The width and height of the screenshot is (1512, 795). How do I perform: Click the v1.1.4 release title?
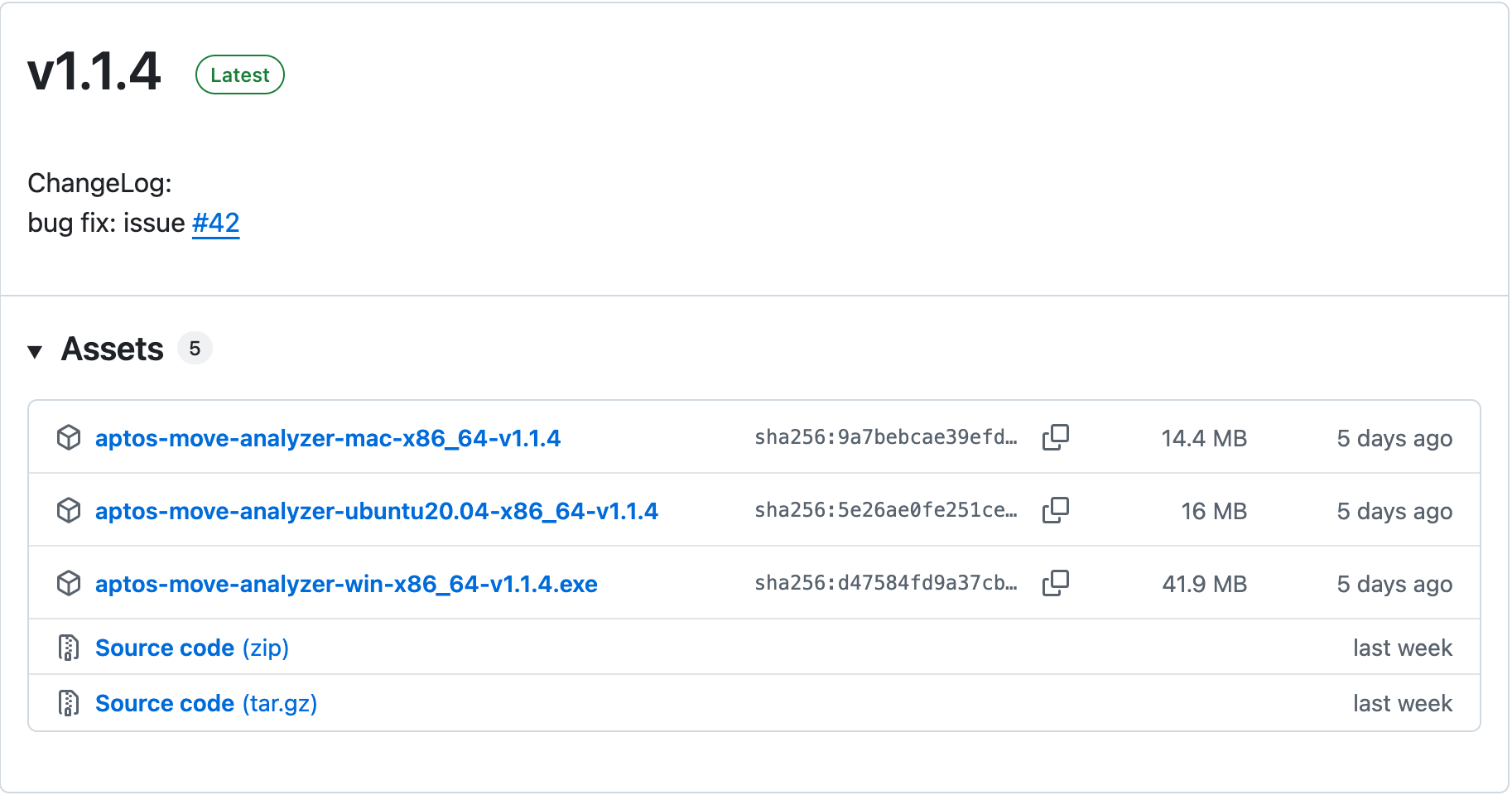pos(94,72)
